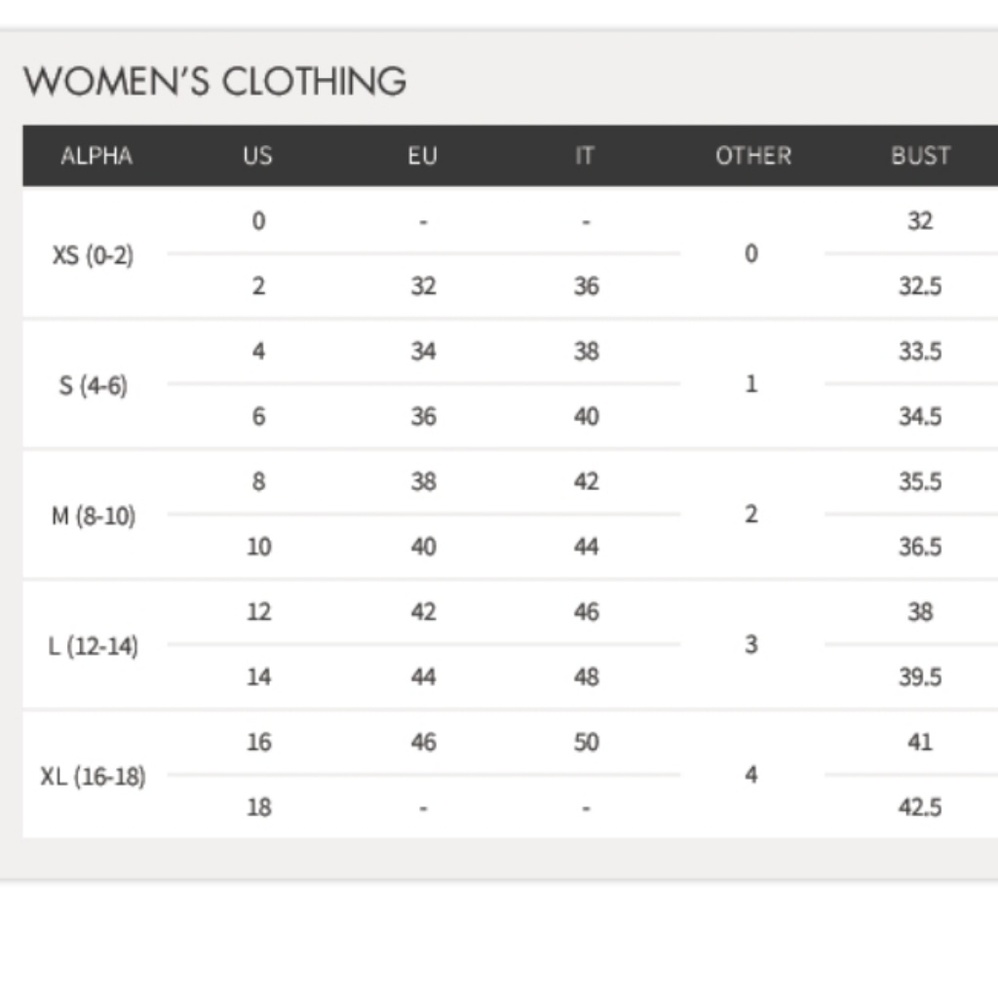998x1000 pixels.
Task: Select the IT size 50 cell
Action: 587,743
